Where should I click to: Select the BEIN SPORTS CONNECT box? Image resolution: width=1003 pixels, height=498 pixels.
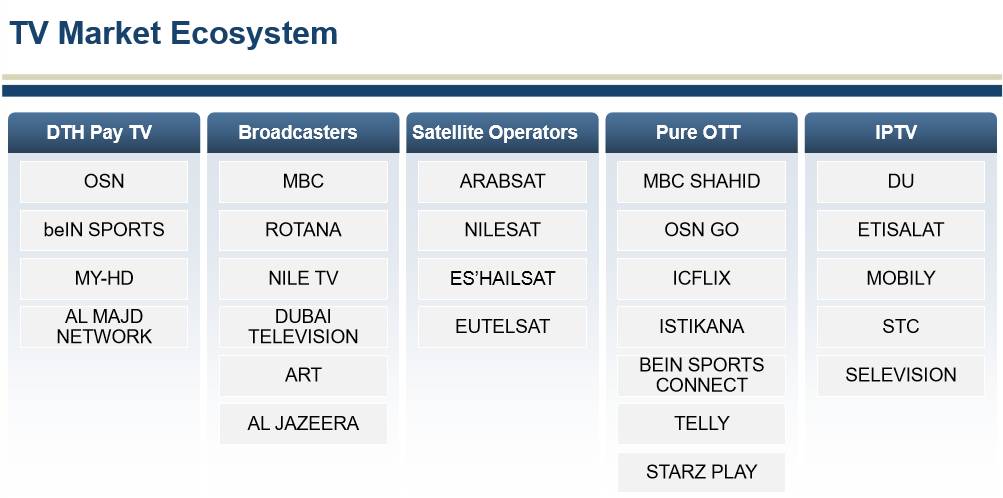701,375
